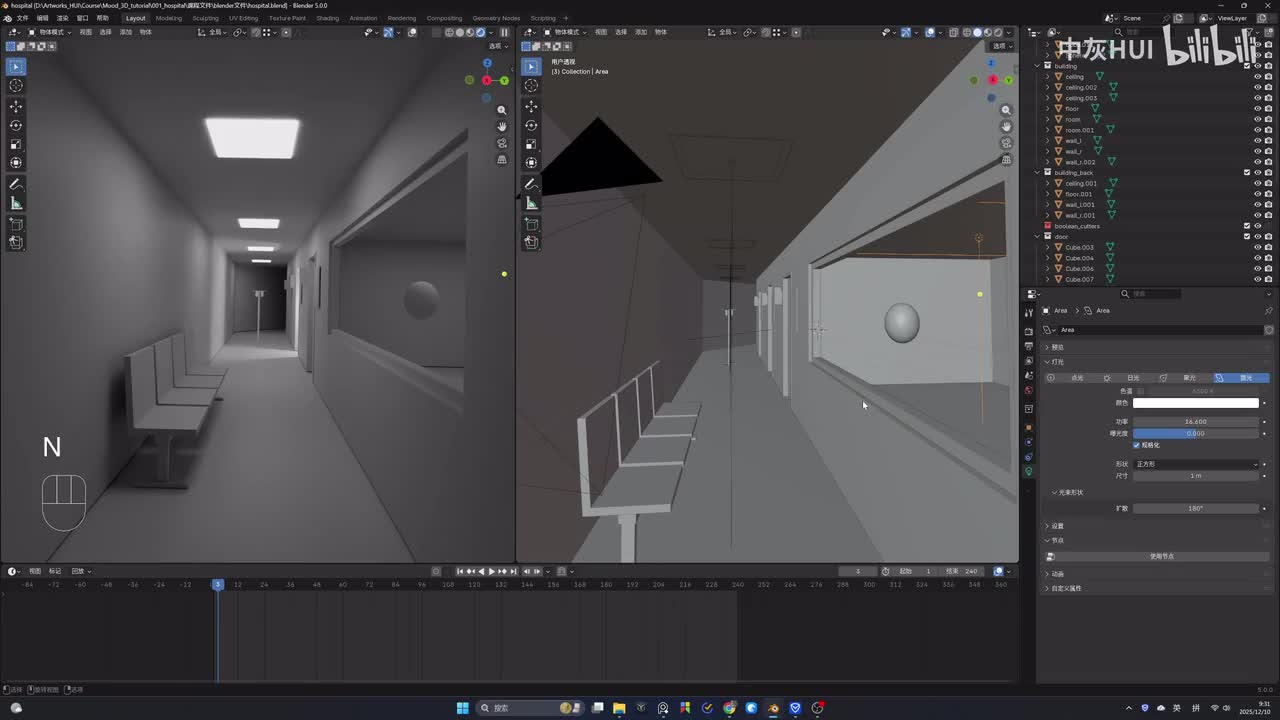Hide Cube.003 in the viewport
Screen dimensions: 1280x720
pos(1258,247)
